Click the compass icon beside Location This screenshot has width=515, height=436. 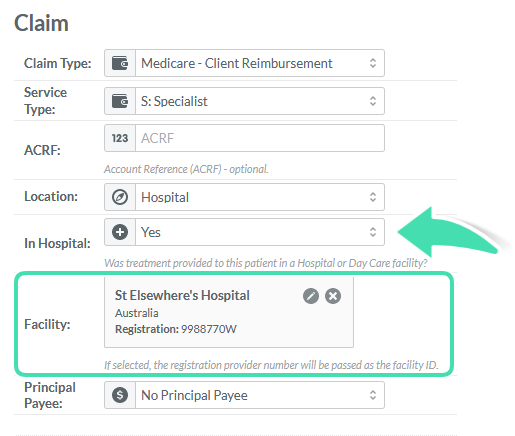(120, 197)
